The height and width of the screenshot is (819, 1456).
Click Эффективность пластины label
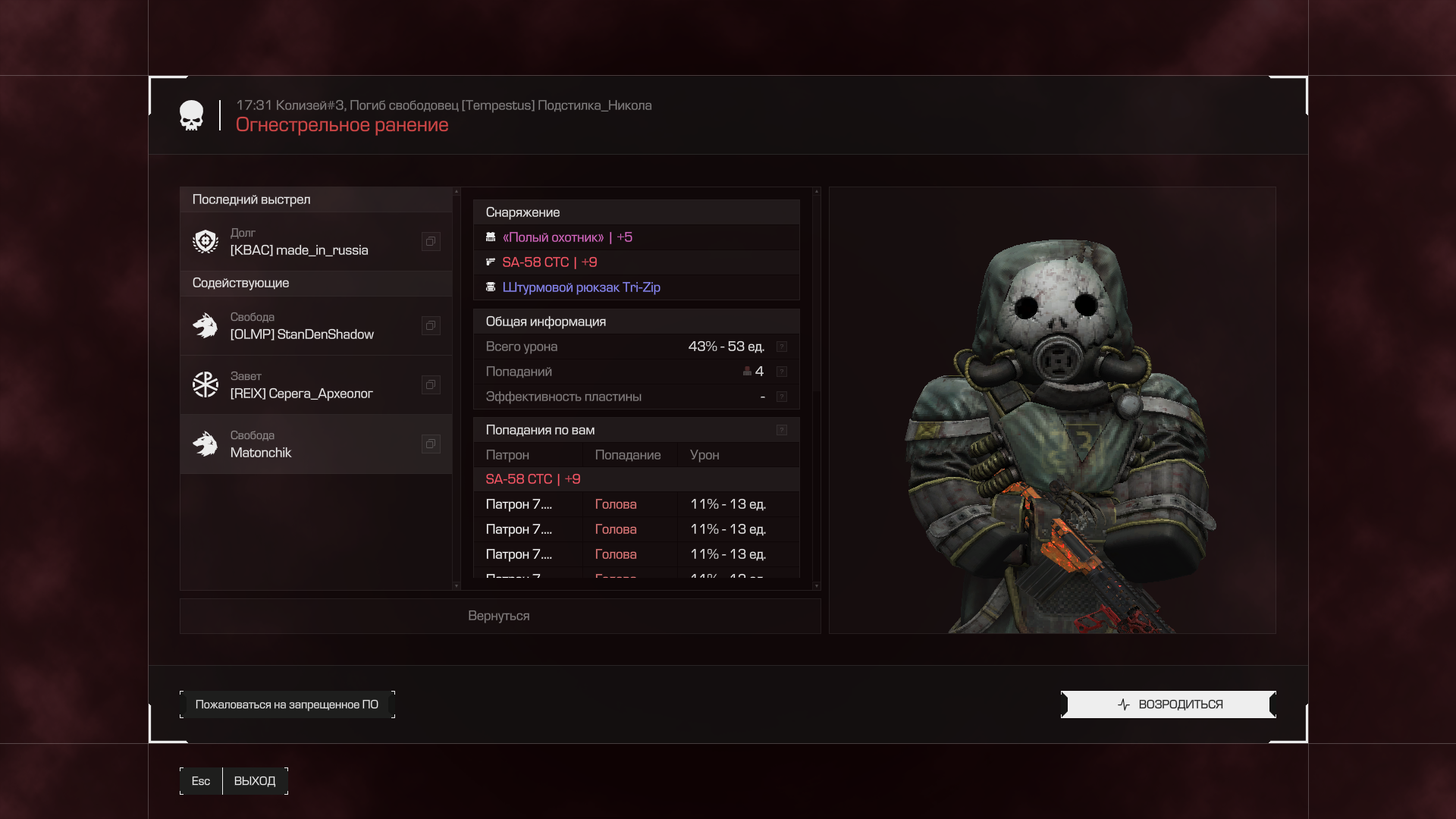[563, 397]
